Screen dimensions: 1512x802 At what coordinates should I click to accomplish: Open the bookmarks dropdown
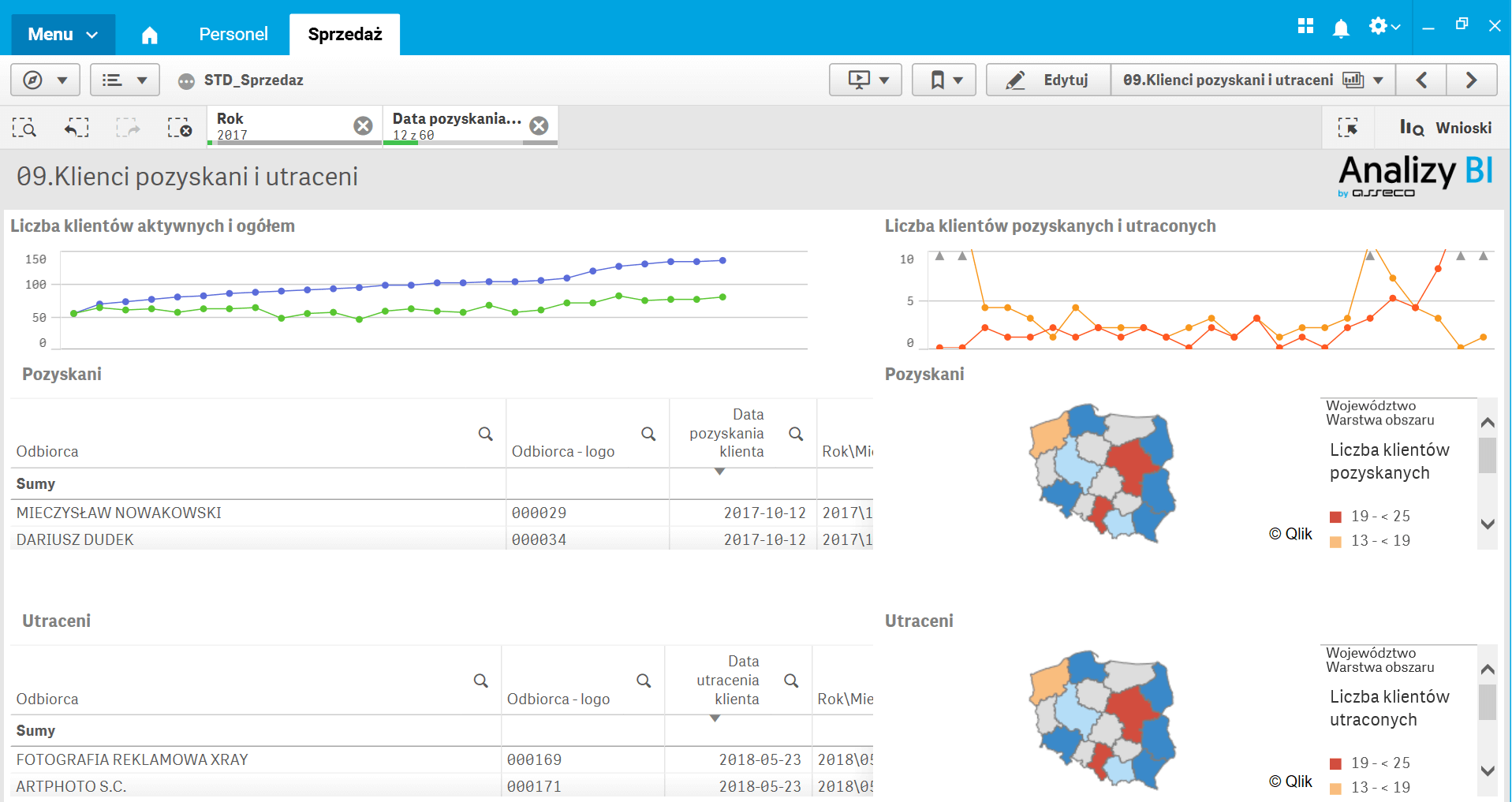(x=944, y=80)
